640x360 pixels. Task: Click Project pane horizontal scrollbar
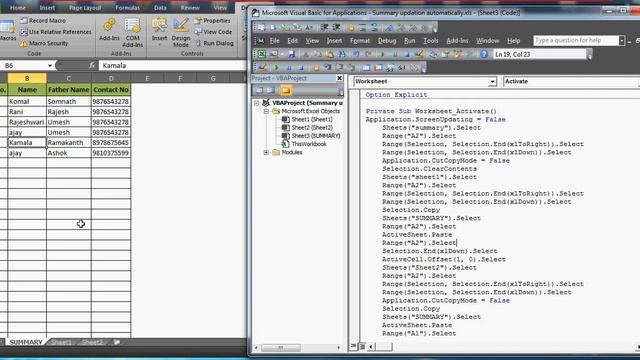coord(297,348)
